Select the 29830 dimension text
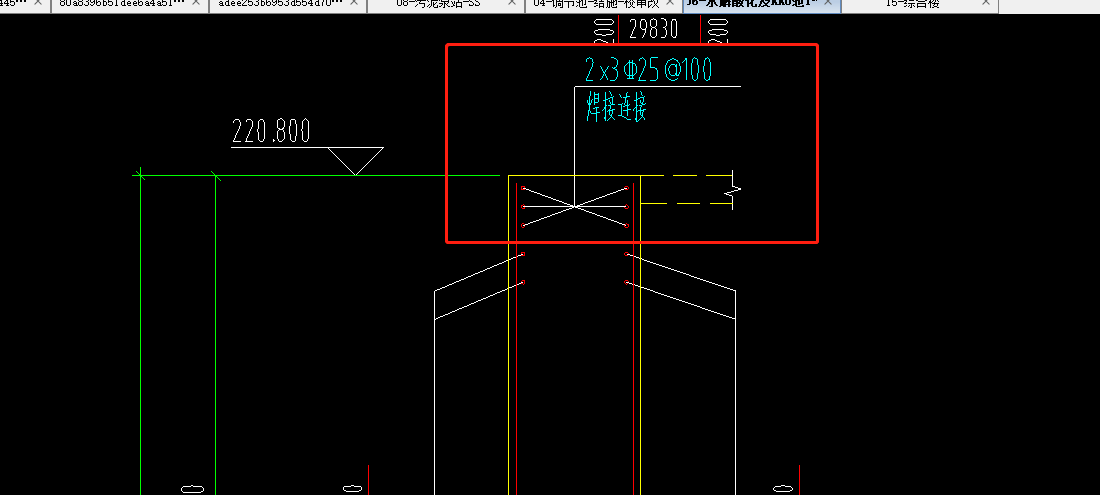 [x=653, y=29]
